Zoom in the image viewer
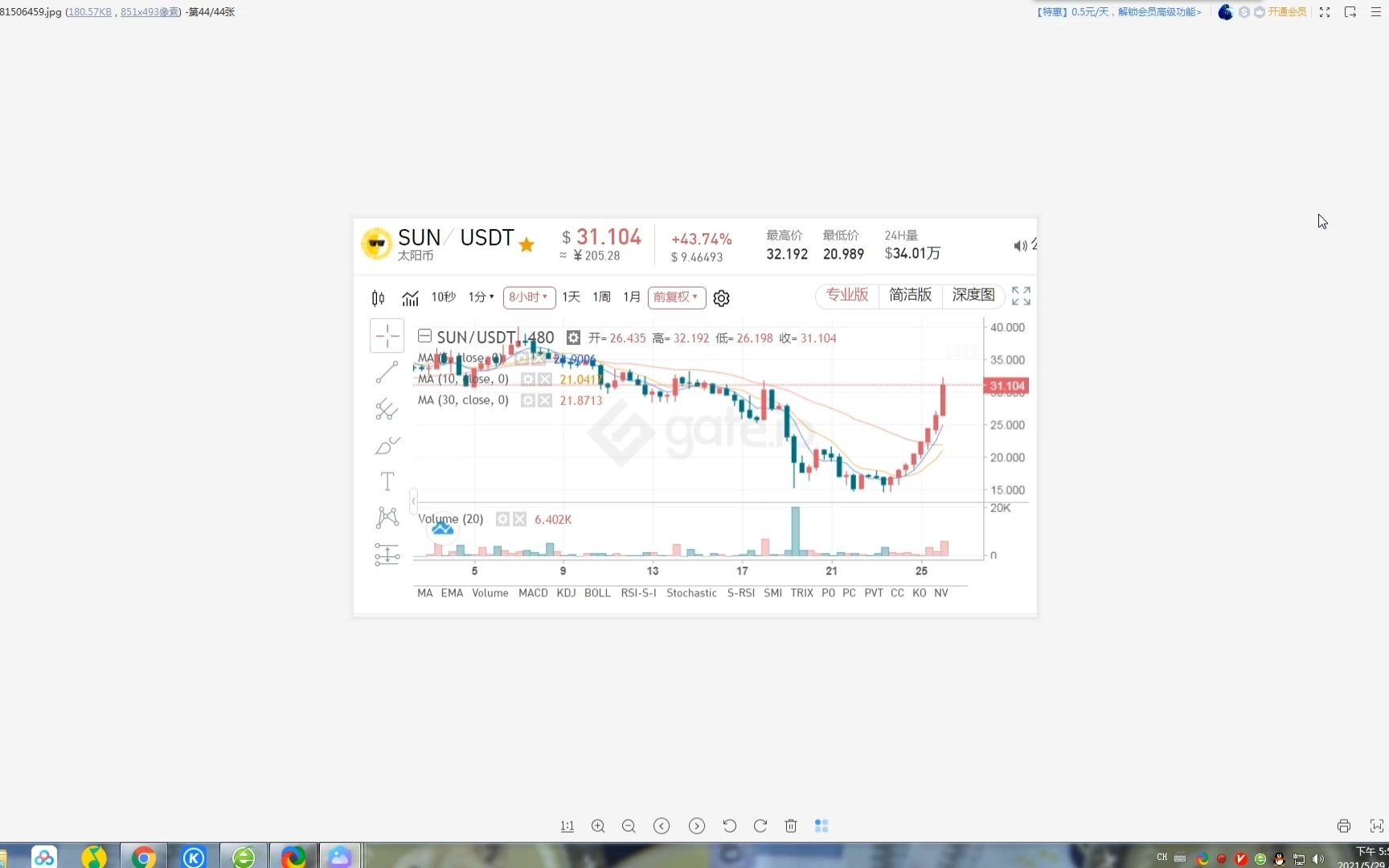The width and height of the screenshot is (1389, 868). coord(598,826)
